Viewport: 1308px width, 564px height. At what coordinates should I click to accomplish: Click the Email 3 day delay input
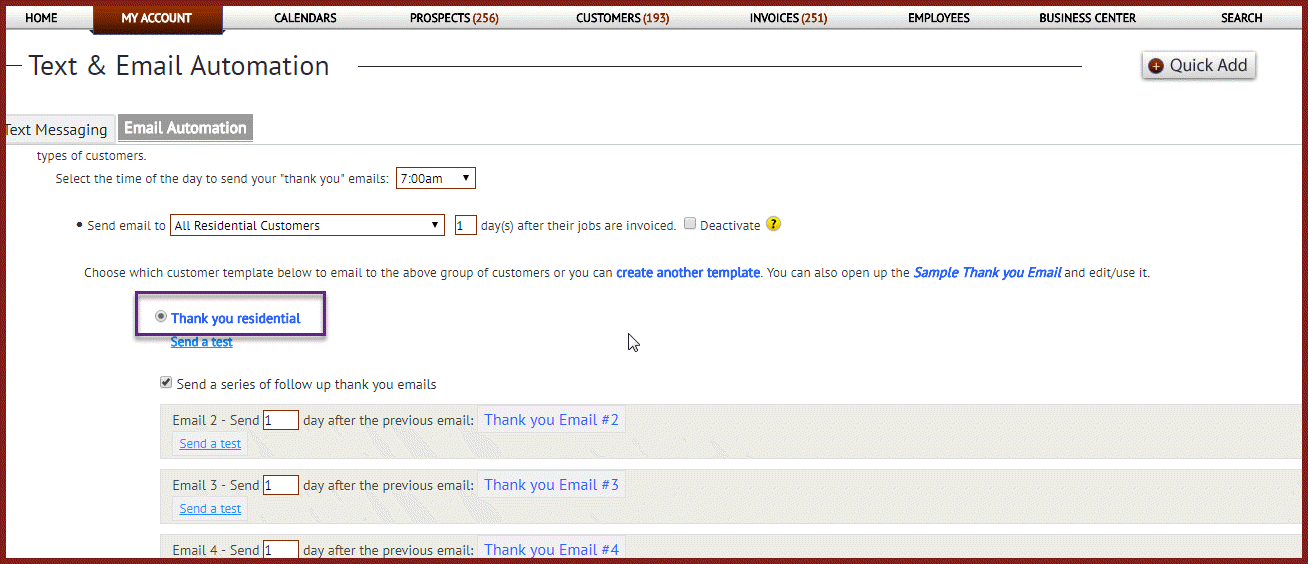coord(281,485)
